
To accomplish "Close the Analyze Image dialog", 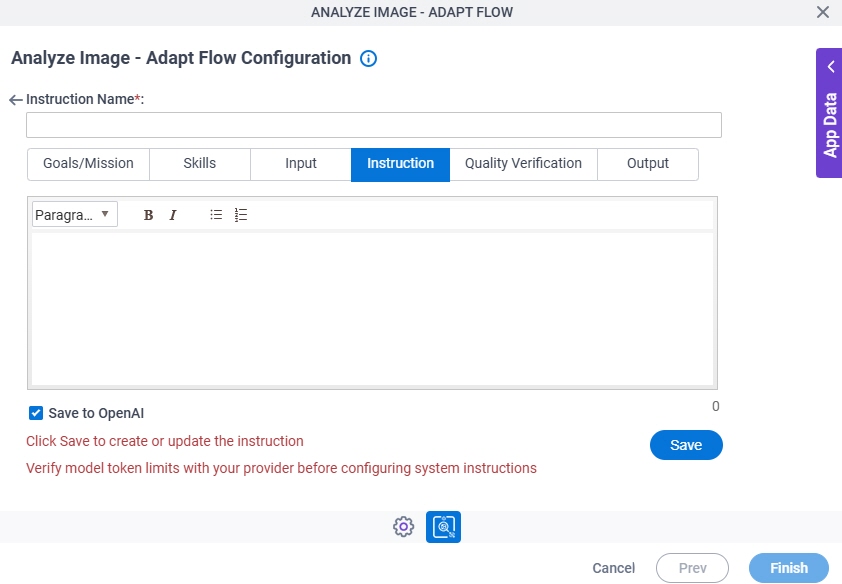I will coord(823,12).
